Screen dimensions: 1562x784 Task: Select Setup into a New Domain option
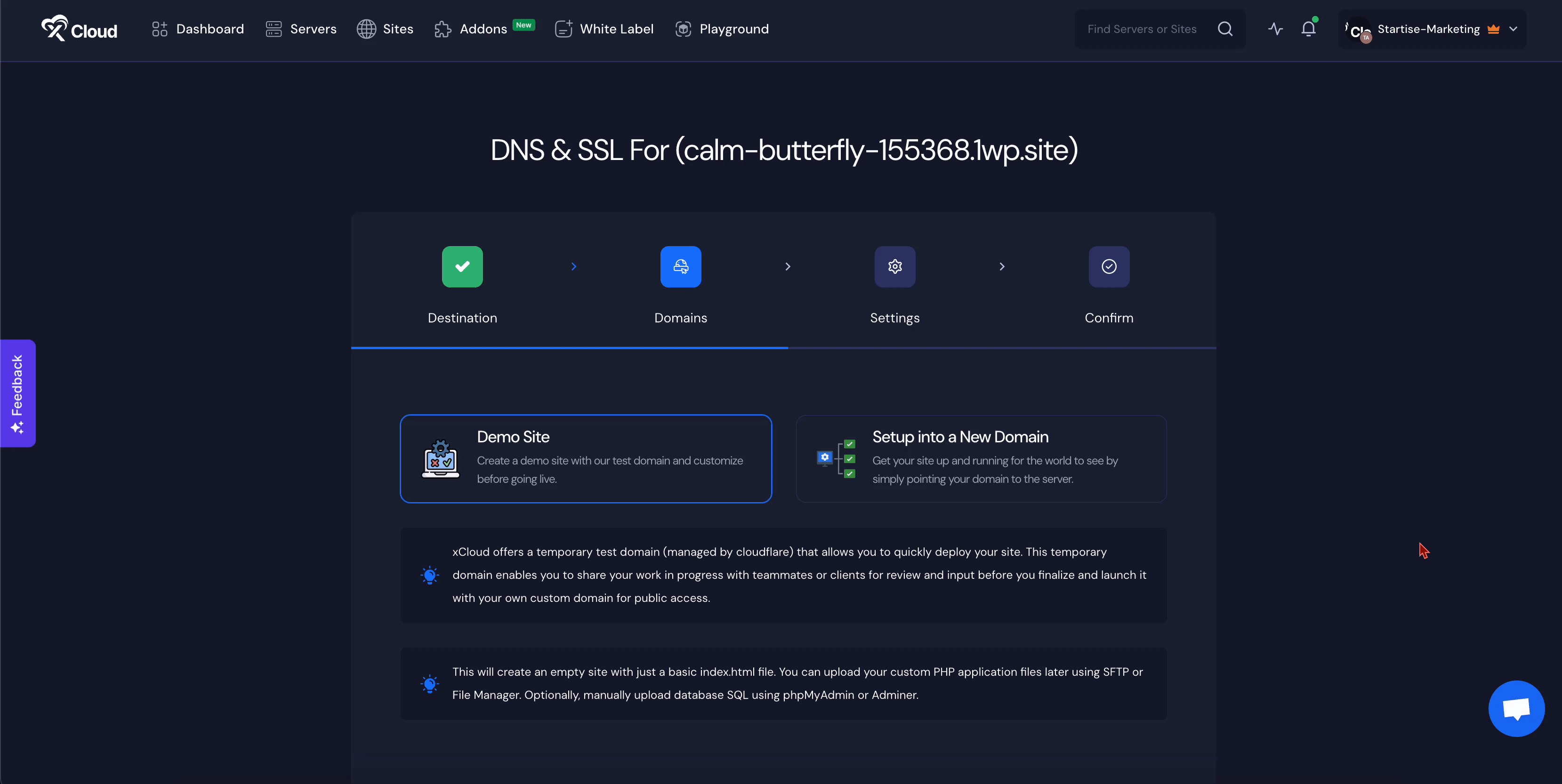tap(981, 458)
